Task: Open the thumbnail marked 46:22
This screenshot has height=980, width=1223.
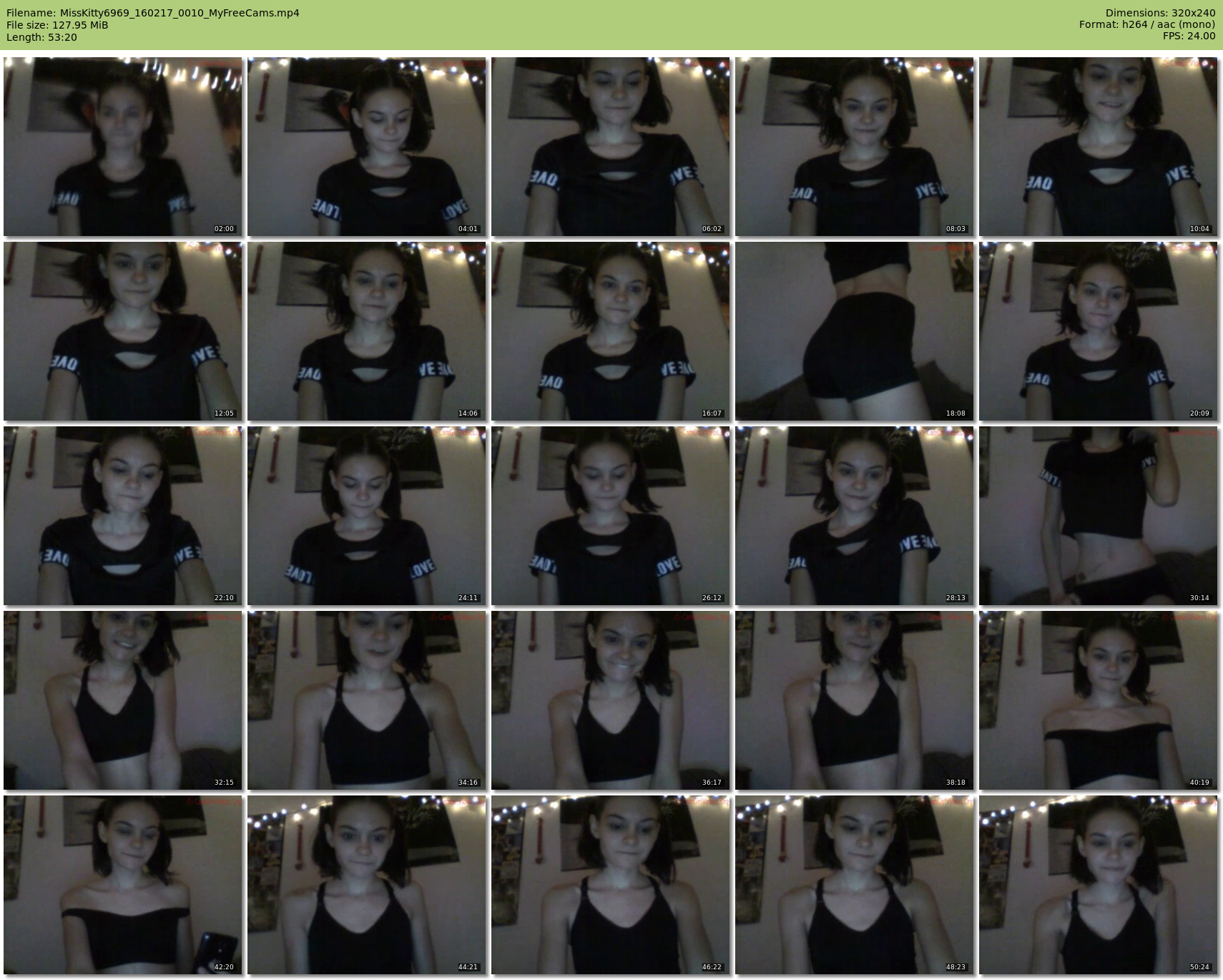Action: (611, 885)
